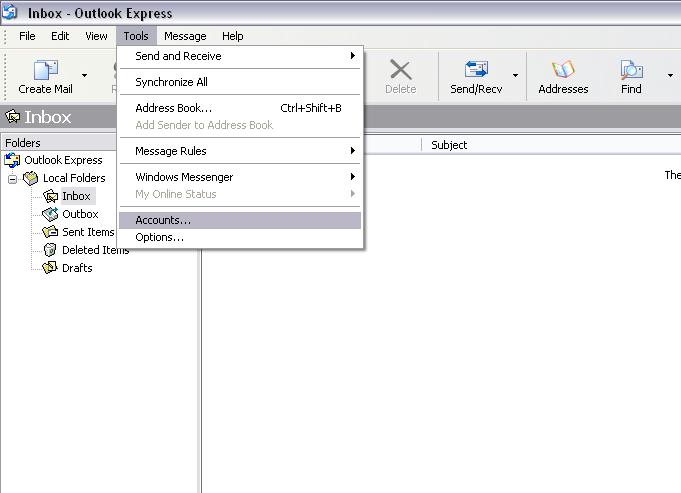Image resolution: width=681 pixels, height=493 pixels.
Task: Click the Inbox header banner icon
Action: click(x=13, y=116)
